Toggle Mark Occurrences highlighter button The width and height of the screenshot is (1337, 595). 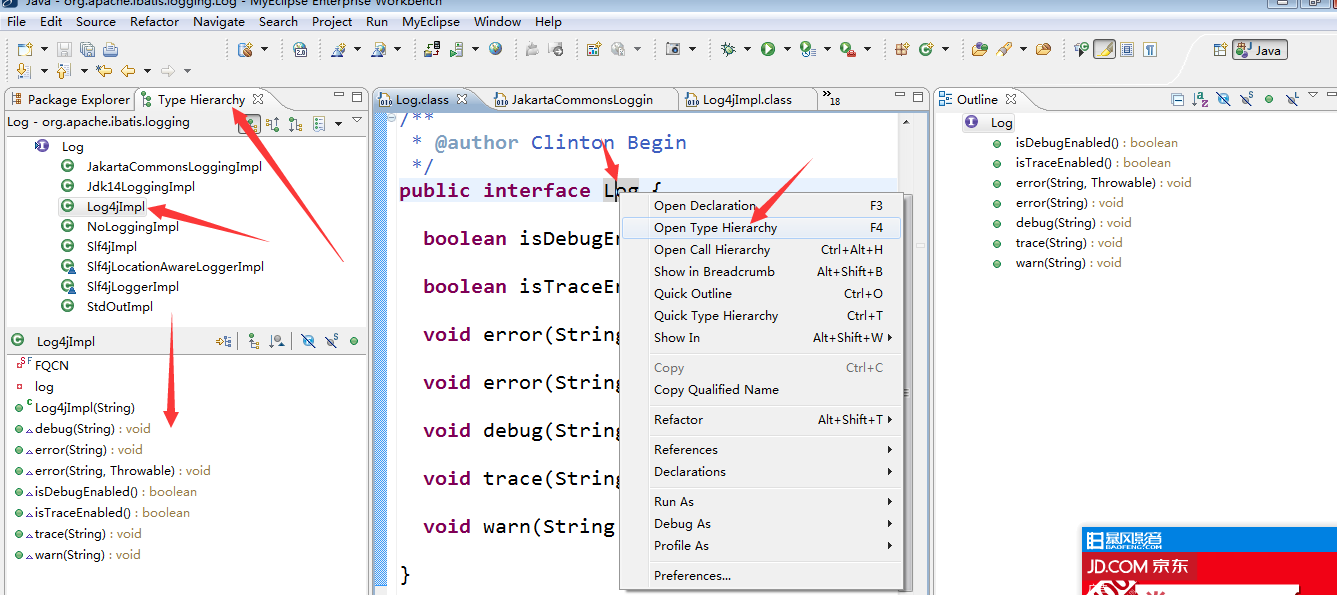pyautogui.click(x=1105, y=49)
